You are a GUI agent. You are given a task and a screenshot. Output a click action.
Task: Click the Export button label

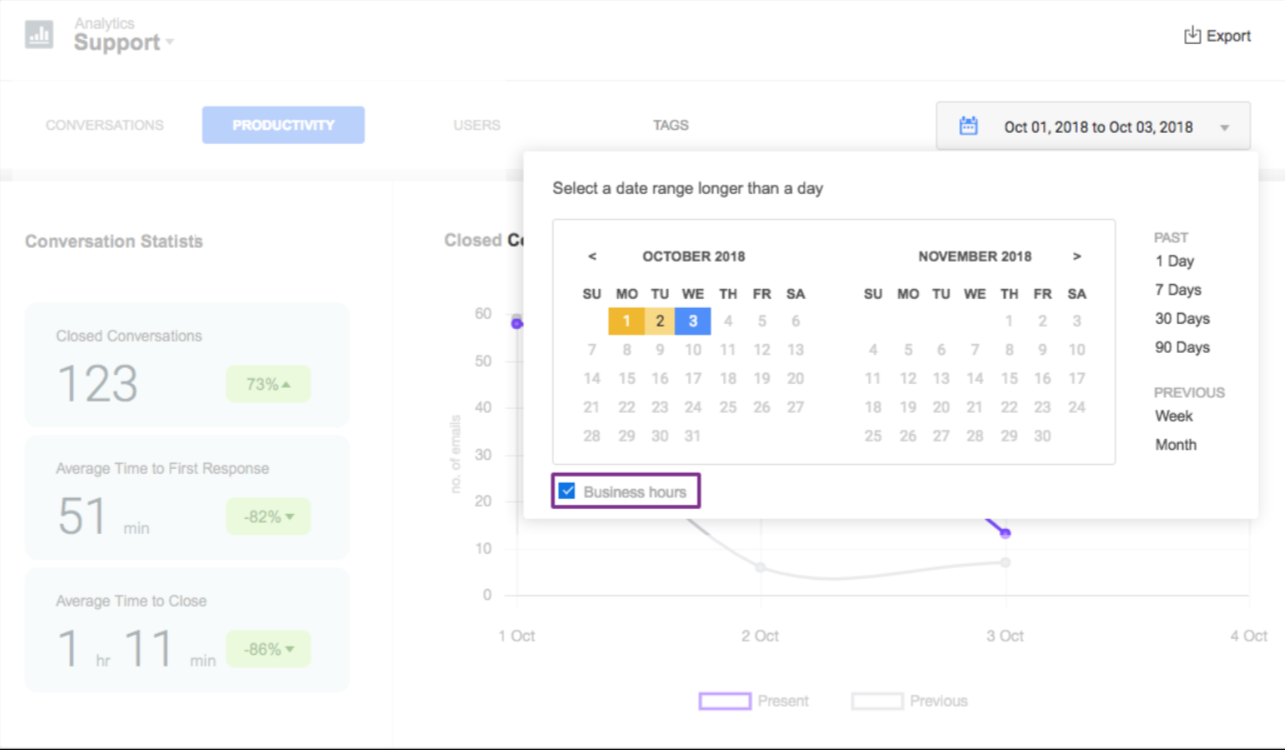pos(1229,36)
